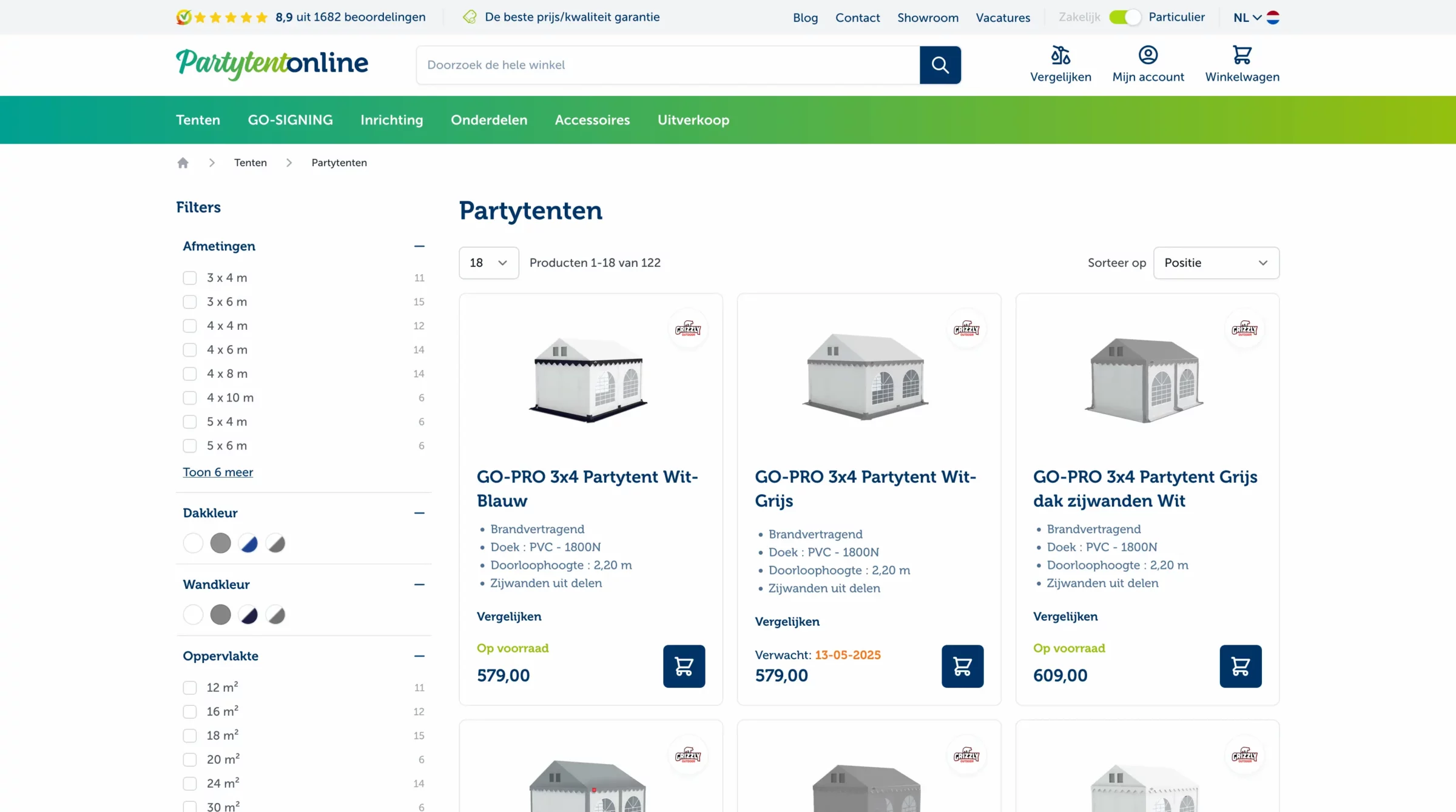Click Tenten in the breadcrumb
1456x812 pixels.
coord(251,163)
